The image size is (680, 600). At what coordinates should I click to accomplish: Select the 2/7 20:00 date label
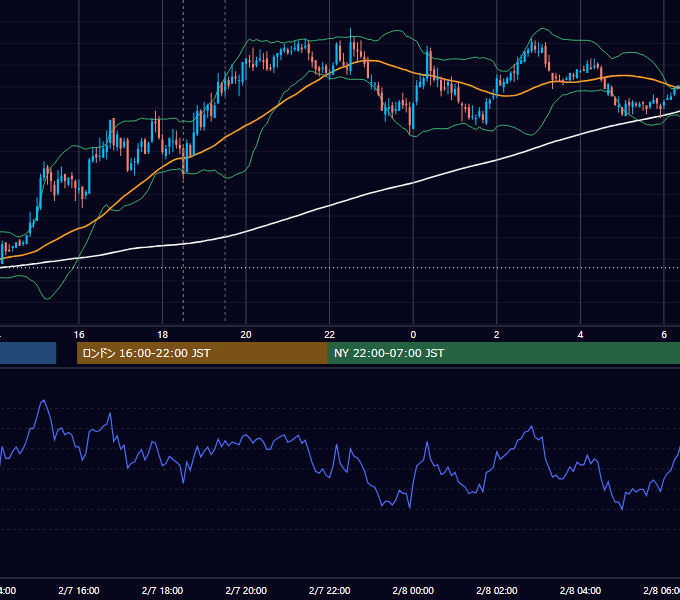click(x=246, y=590)
